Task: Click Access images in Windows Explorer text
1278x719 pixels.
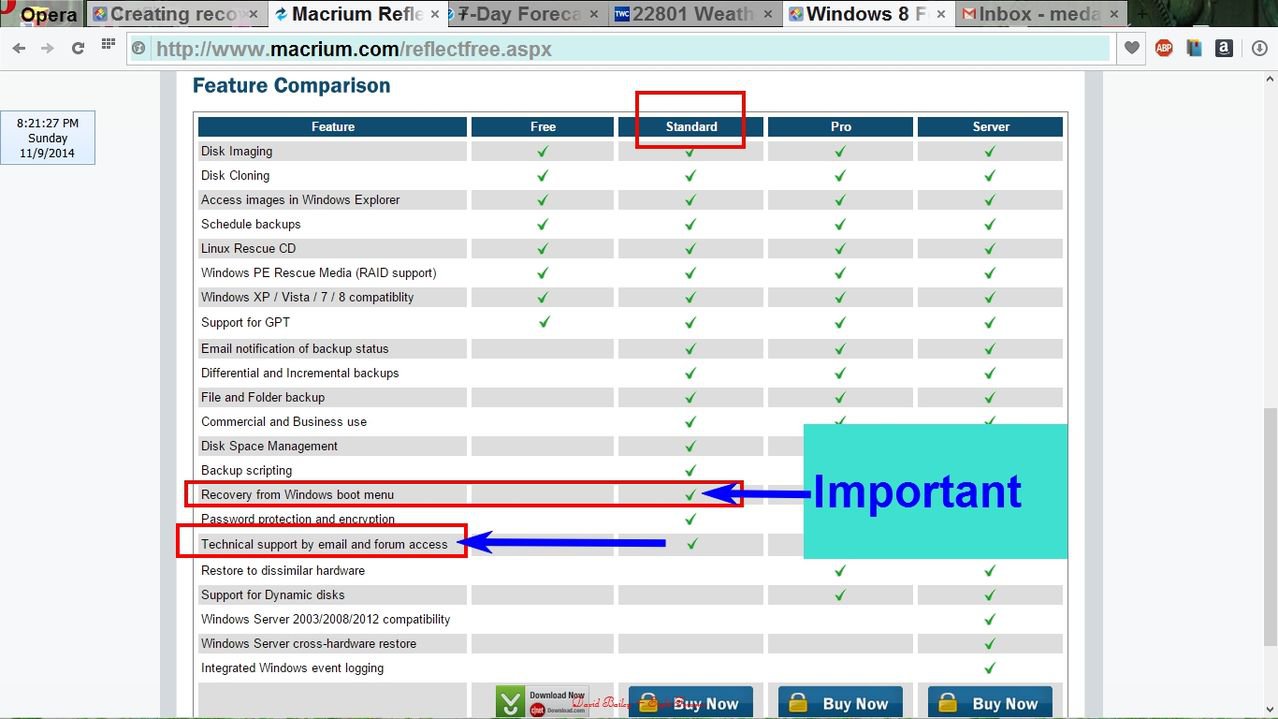Action: tap(300, 200)
